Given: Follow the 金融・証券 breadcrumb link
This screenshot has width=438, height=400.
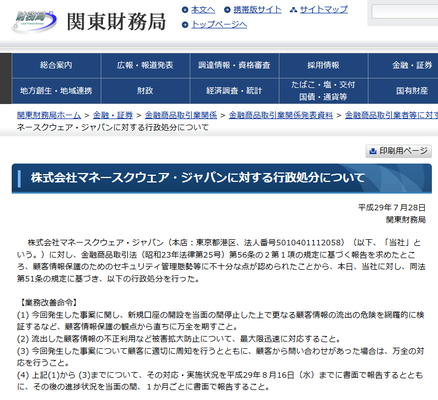Looking at the screenshot, I should (x=113, y=115).
